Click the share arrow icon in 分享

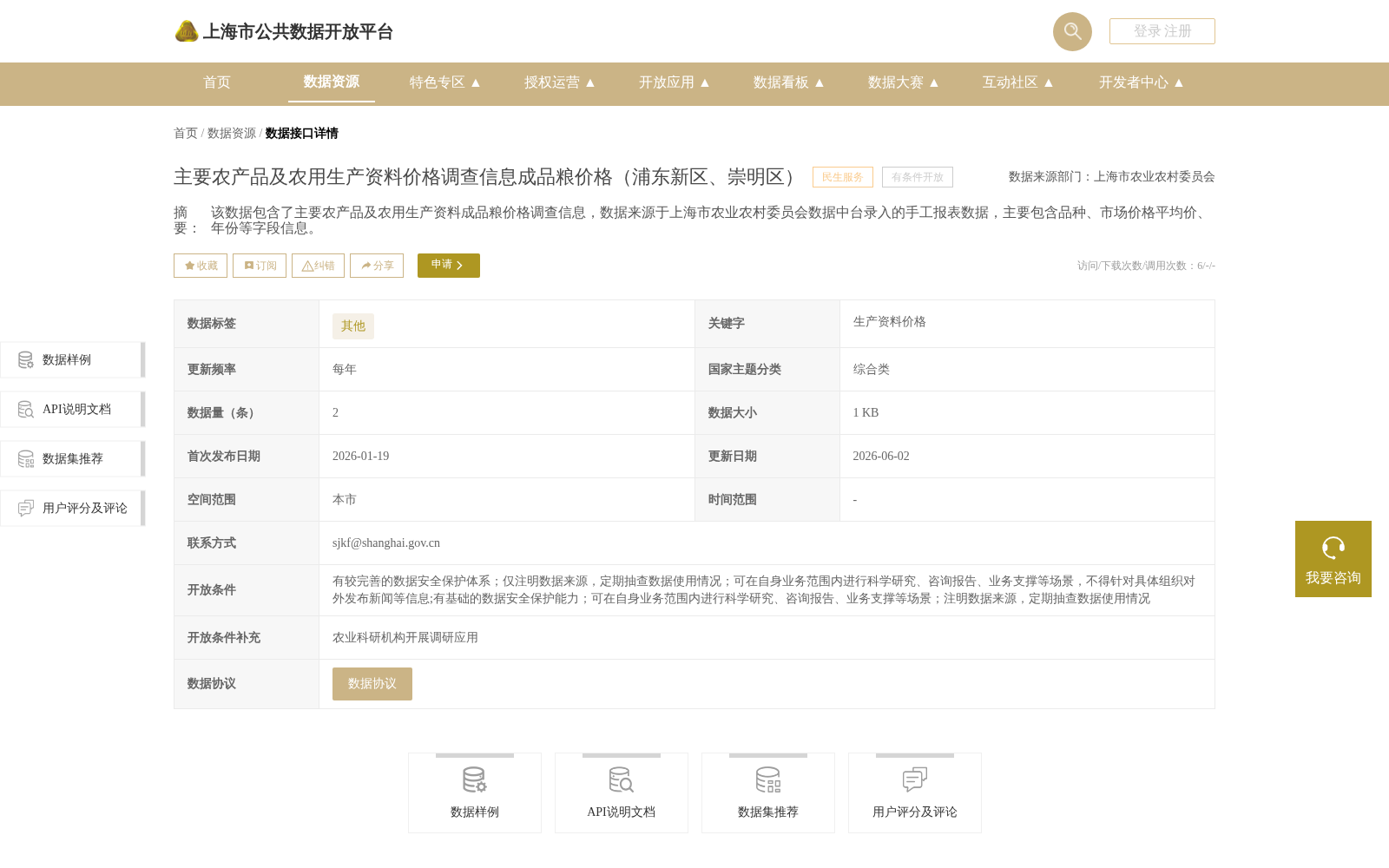366,266
